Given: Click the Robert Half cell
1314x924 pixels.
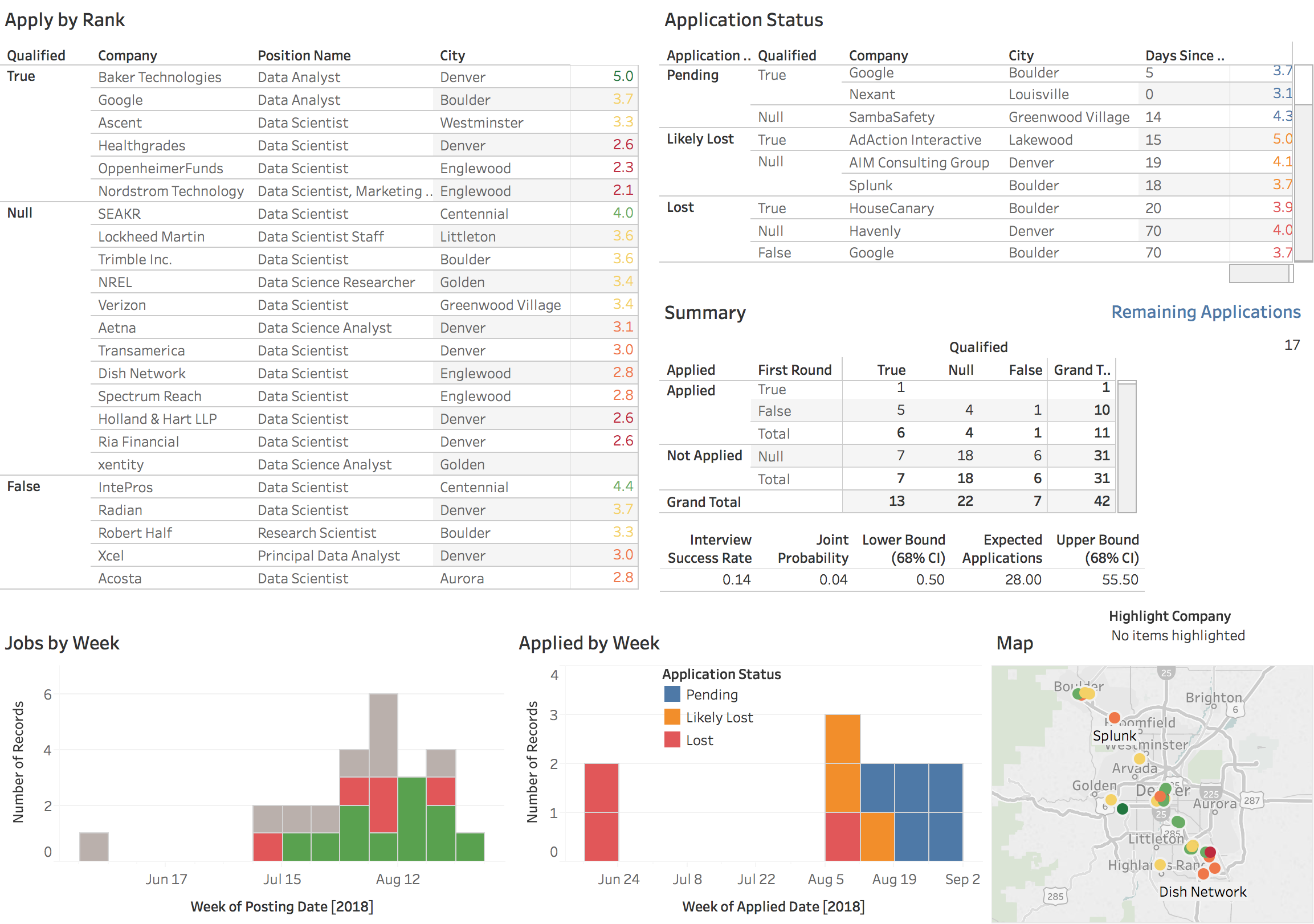Looking at the screenshot, I should (x=134, y=533).
